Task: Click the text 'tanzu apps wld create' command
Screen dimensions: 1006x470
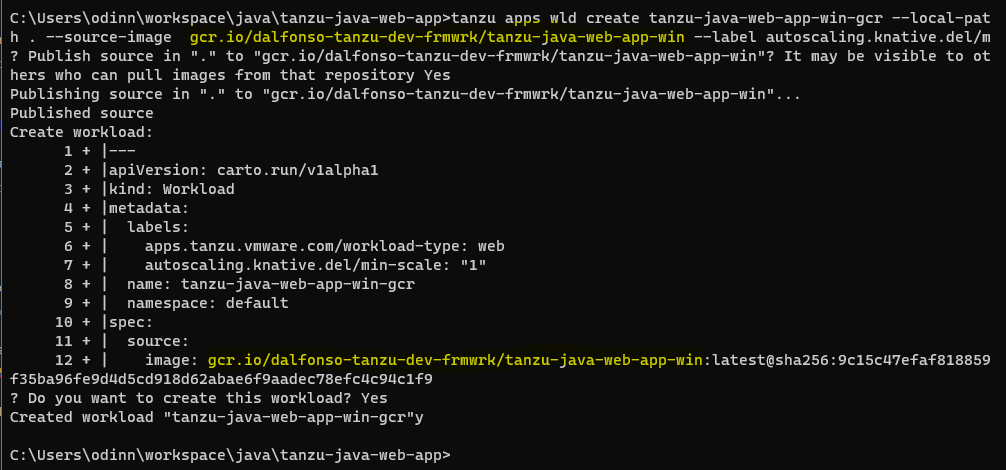Action: [545, 17]
